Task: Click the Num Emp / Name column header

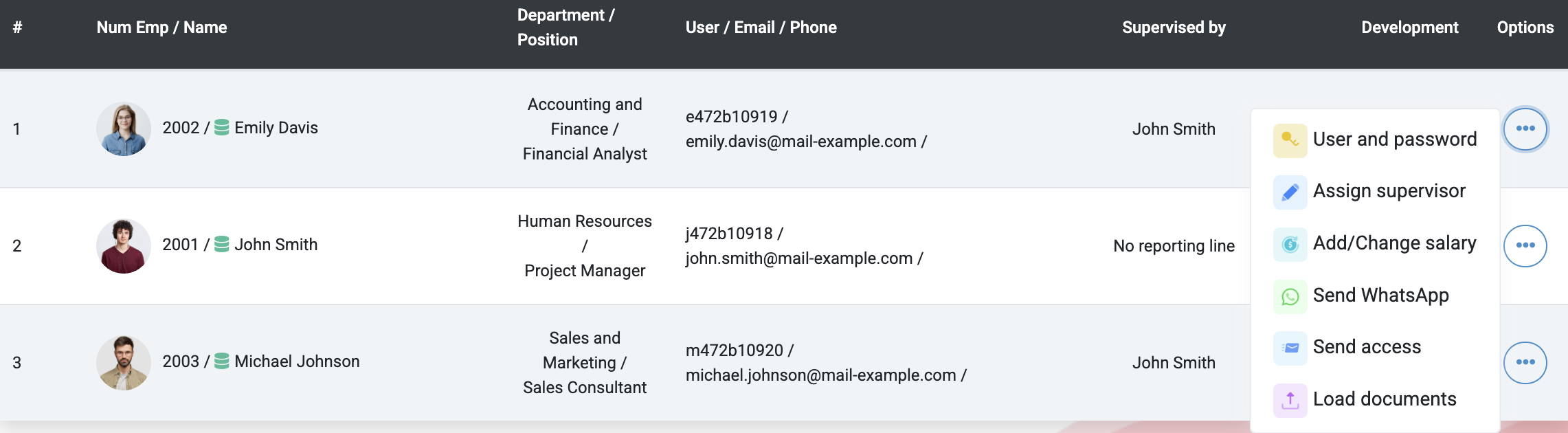Action: [161, 27]
